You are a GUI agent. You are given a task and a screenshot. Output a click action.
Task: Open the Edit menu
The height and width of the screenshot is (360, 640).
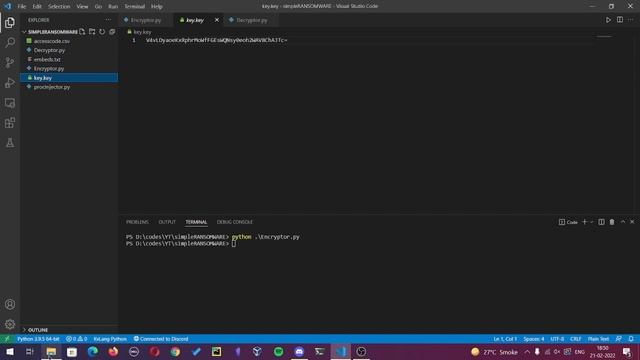point(37,6)
